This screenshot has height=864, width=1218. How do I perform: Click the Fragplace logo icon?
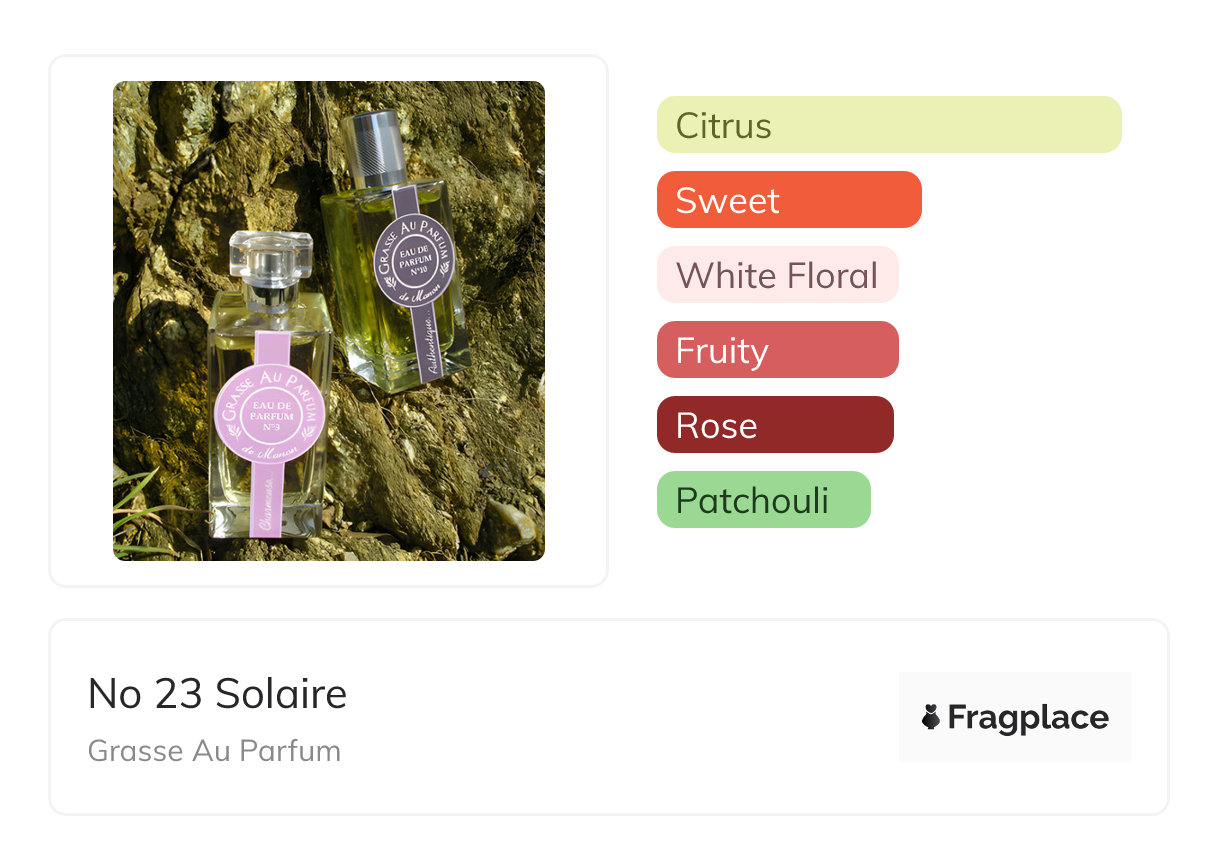click(x=931, y=717)
